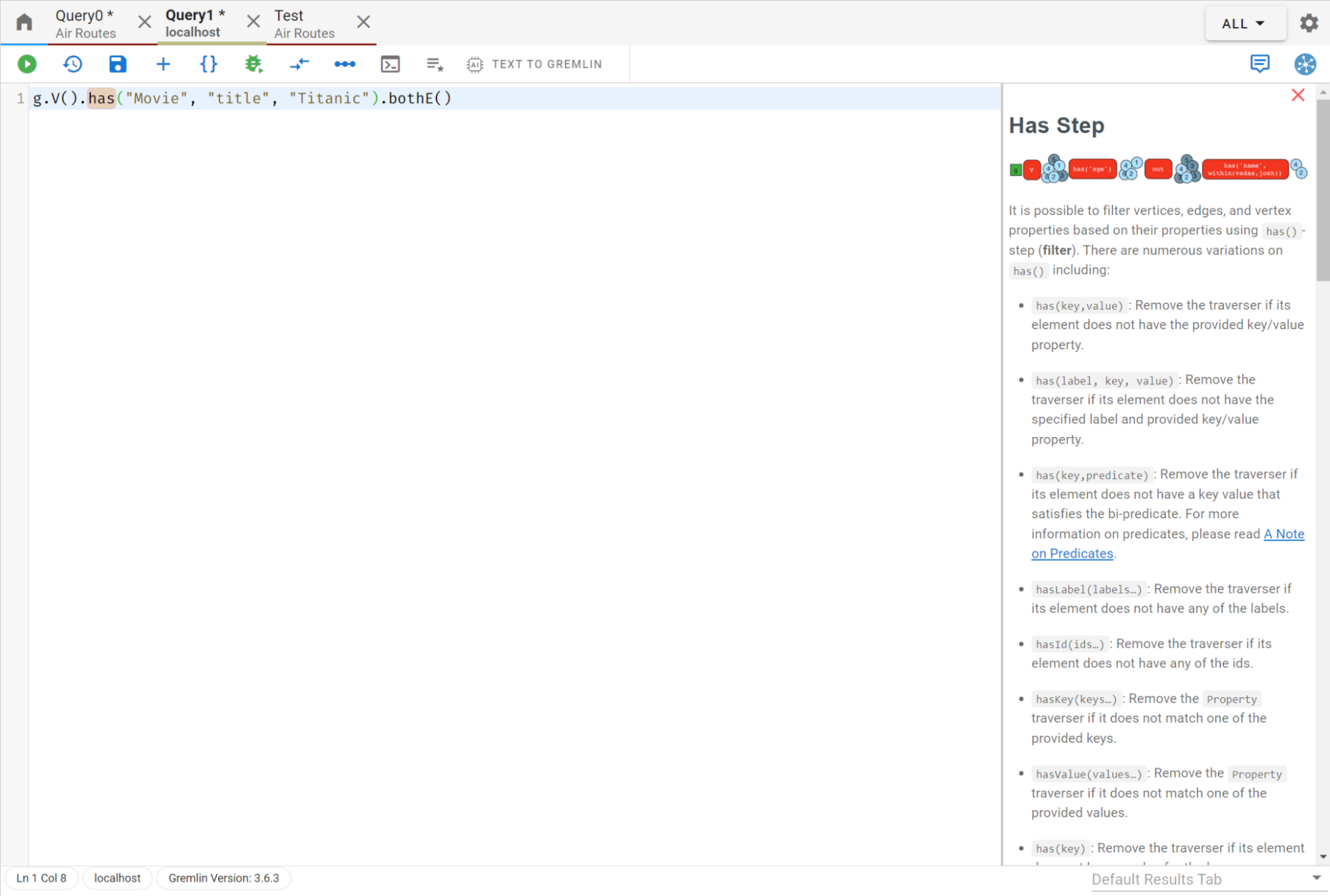Save the query with the floppy disk icon
The height and width of the screenshot is (896, 1330).
tap(118, 64)
